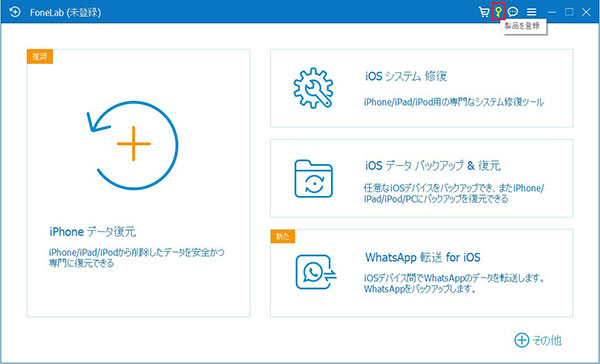This screenshot has width=600, height=364.
Task: Close the FoneLab window
Action: point(586,12)
